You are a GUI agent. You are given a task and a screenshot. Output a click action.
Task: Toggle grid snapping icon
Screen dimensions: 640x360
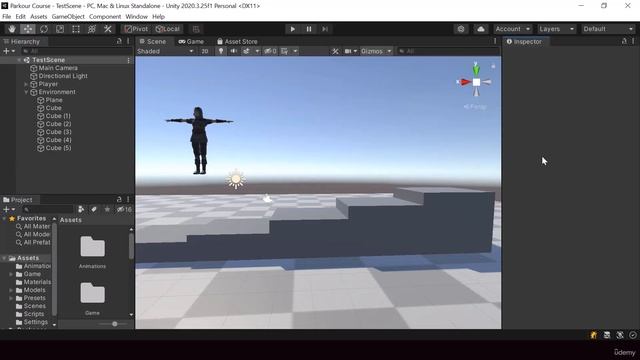196,29
